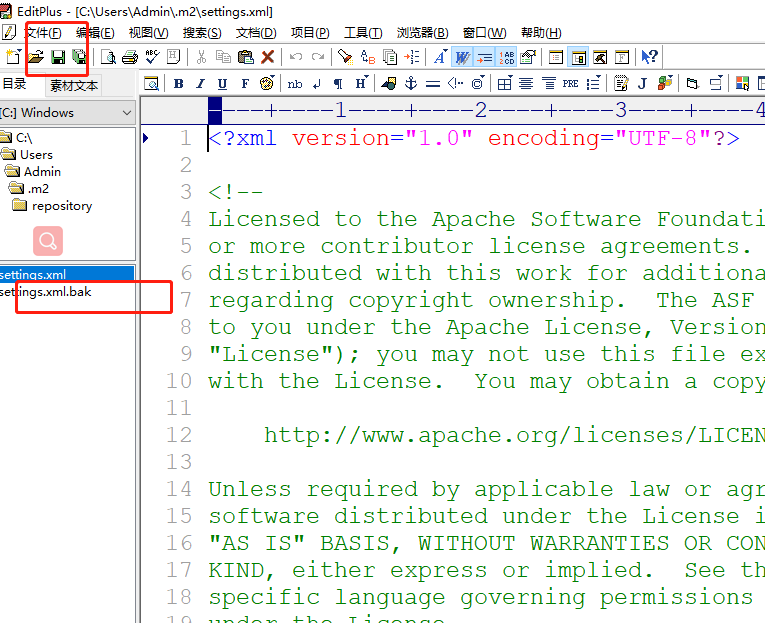Image resolution: width=765 pixels, height=623 pixels.
Task: Open the special character copyright dropdown
Action: tap(478, 83)
